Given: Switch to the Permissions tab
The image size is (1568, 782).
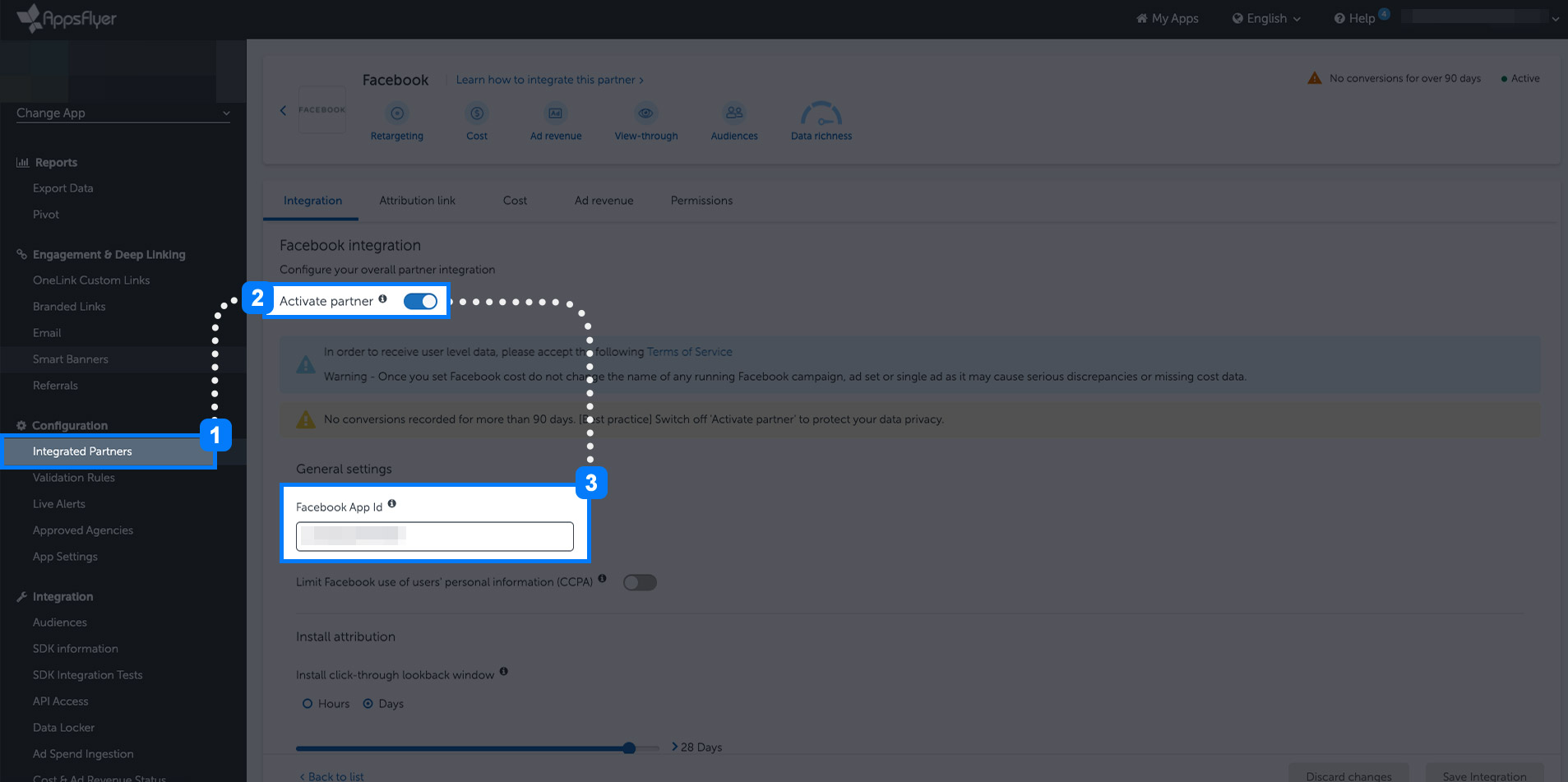Looking at the screenshot, I should (701, 201).
